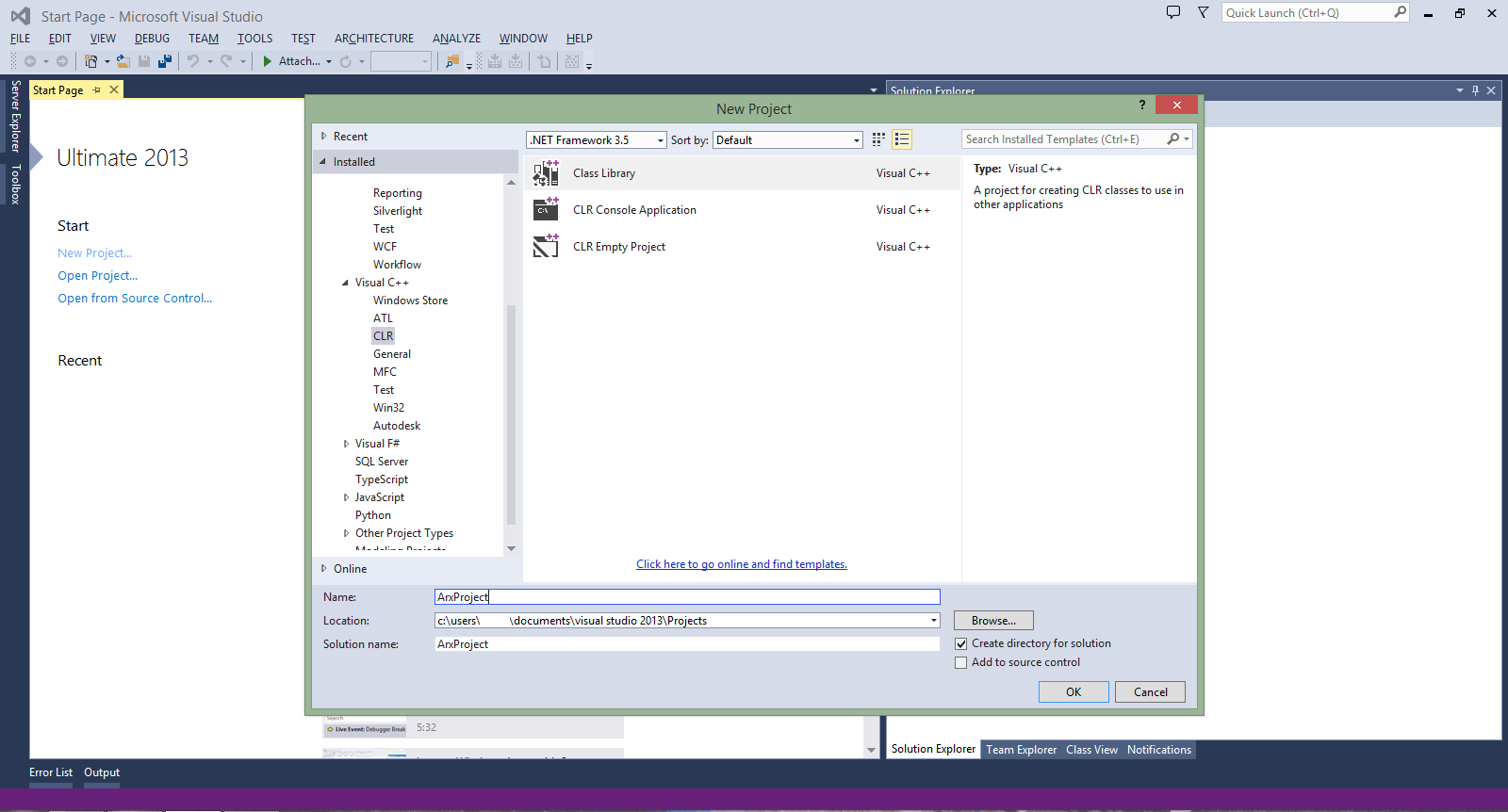1508x812 pixels.
Task: Expand the JavaScript tree node
Action: (346, 497)
